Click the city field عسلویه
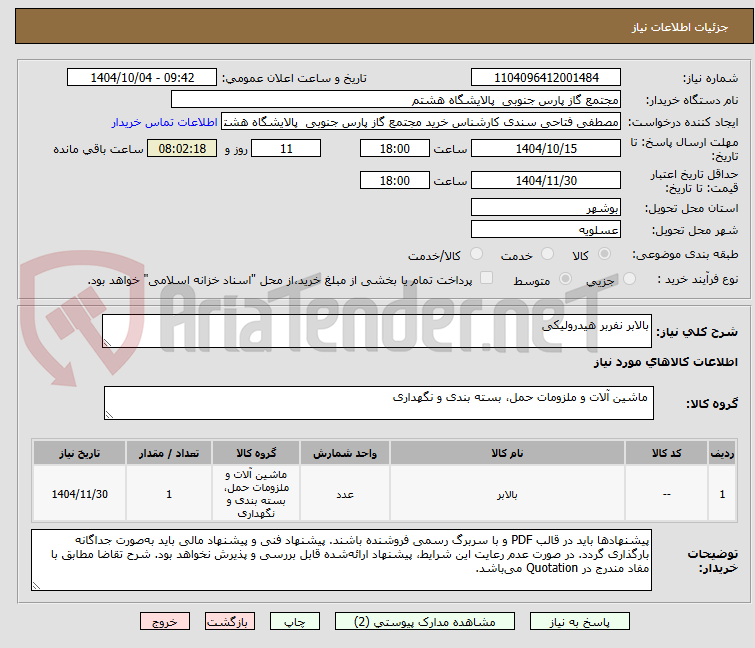The height and width of the screenshot is (648, 755). [546, 230]
